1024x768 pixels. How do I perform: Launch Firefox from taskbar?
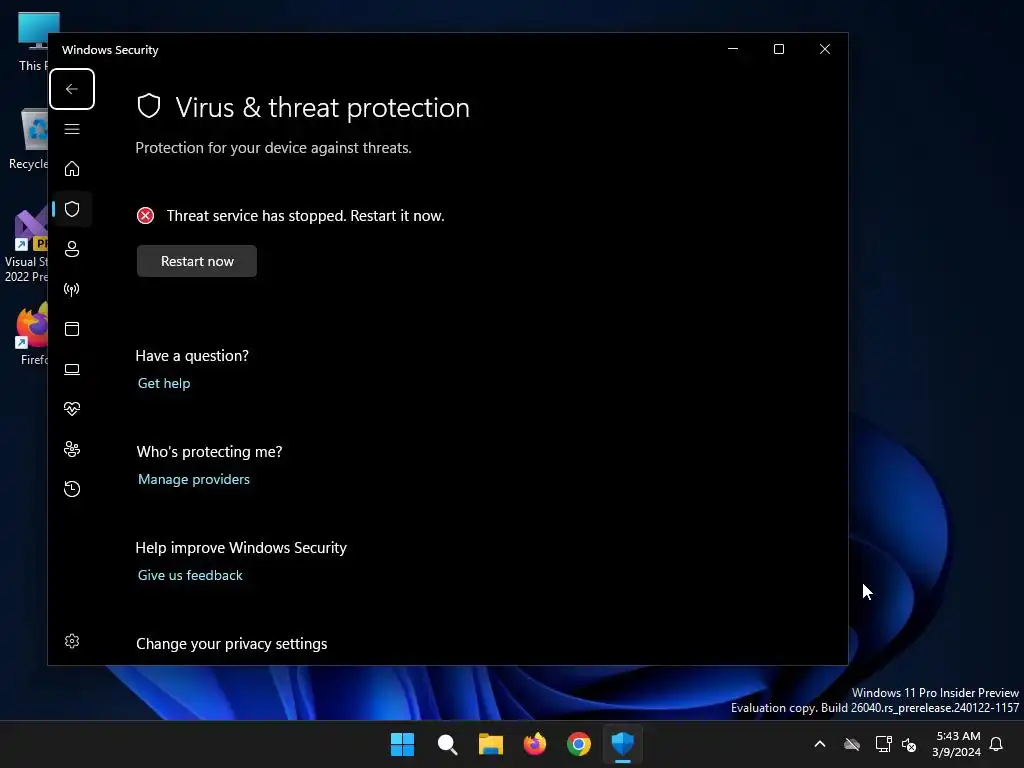click(535, 744)
